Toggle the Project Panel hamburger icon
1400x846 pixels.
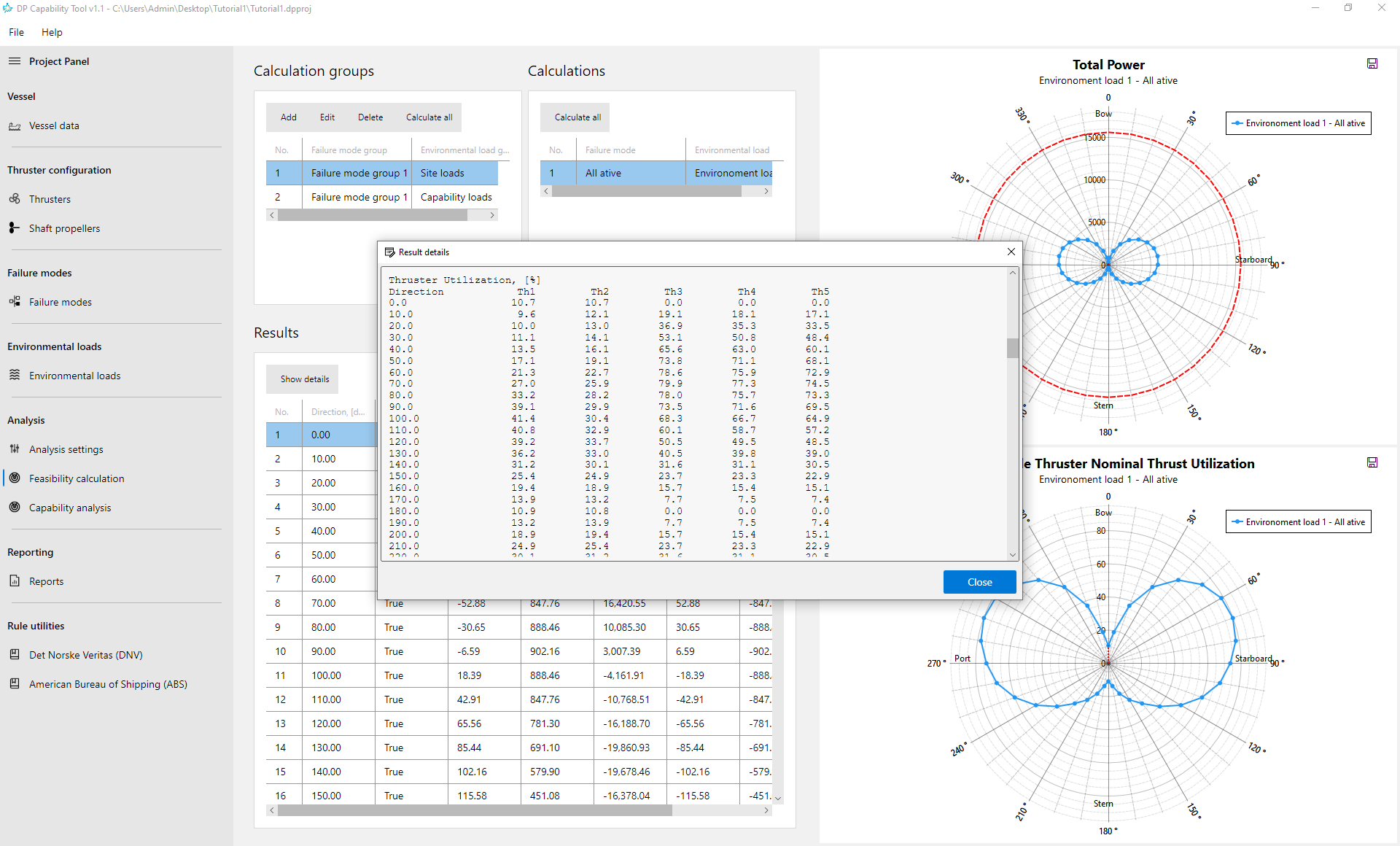(x=14, y=61)
